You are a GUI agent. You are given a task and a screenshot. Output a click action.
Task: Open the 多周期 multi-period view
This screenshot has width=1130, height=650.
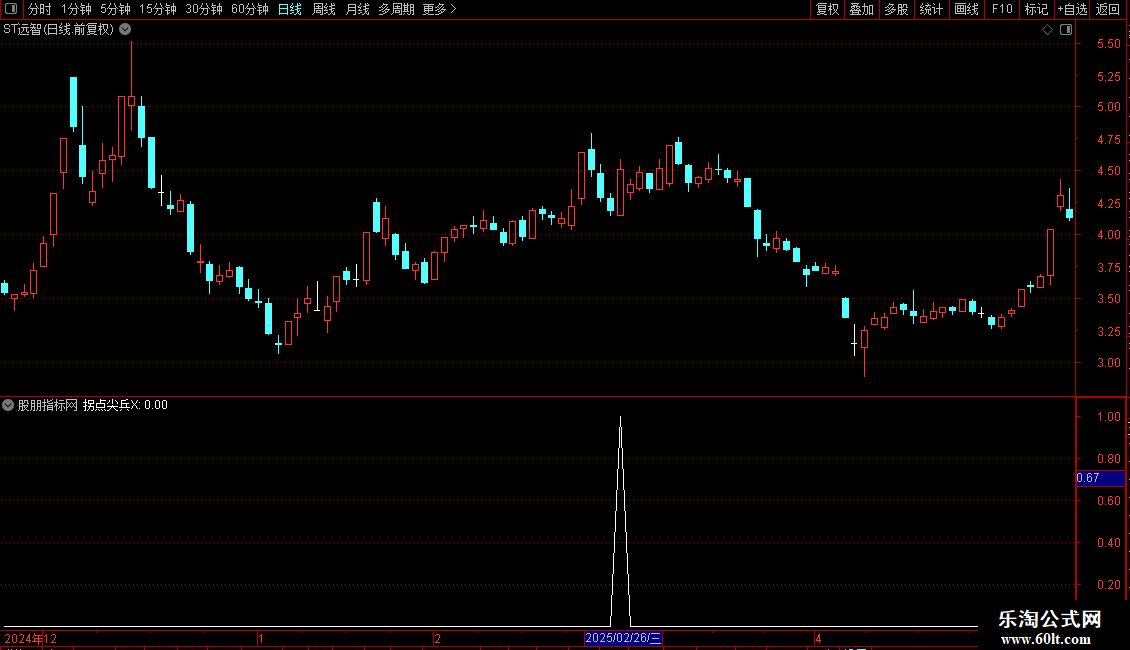point(396,9)
